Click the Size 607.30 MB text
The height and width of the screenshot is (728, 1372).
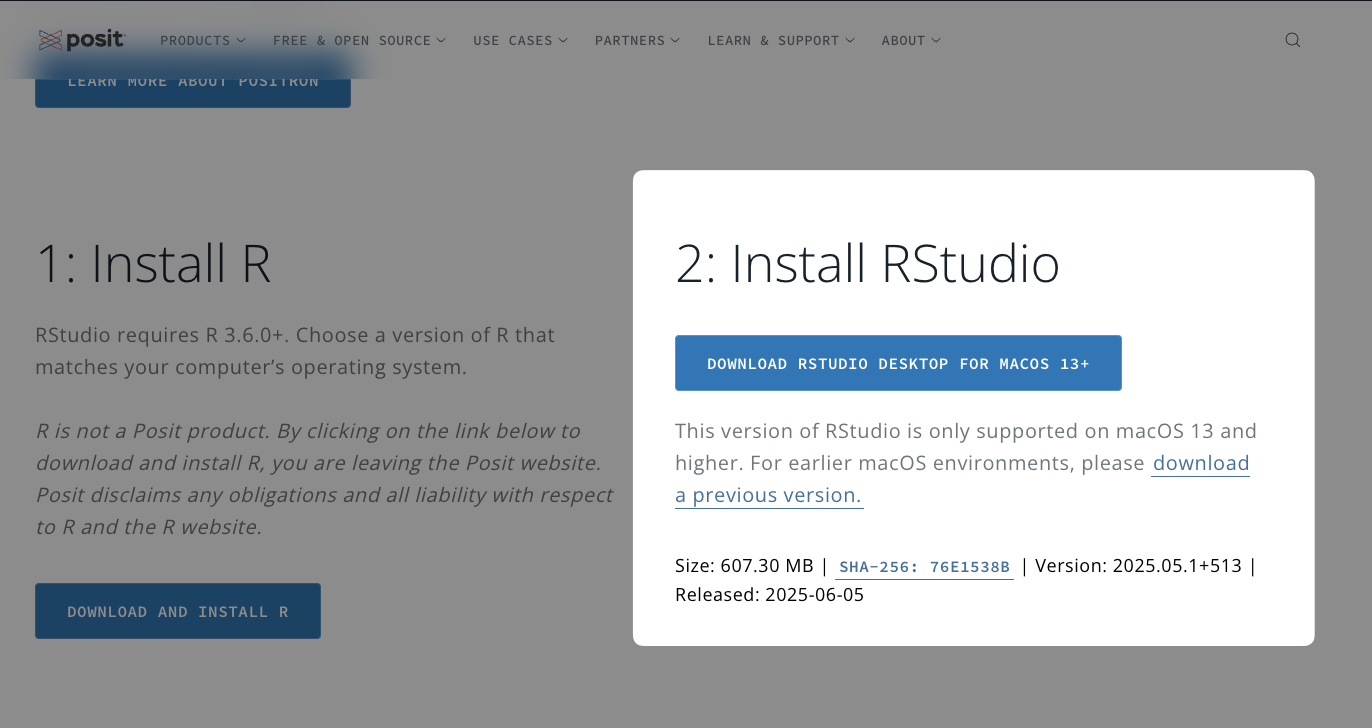coord(744,566)
